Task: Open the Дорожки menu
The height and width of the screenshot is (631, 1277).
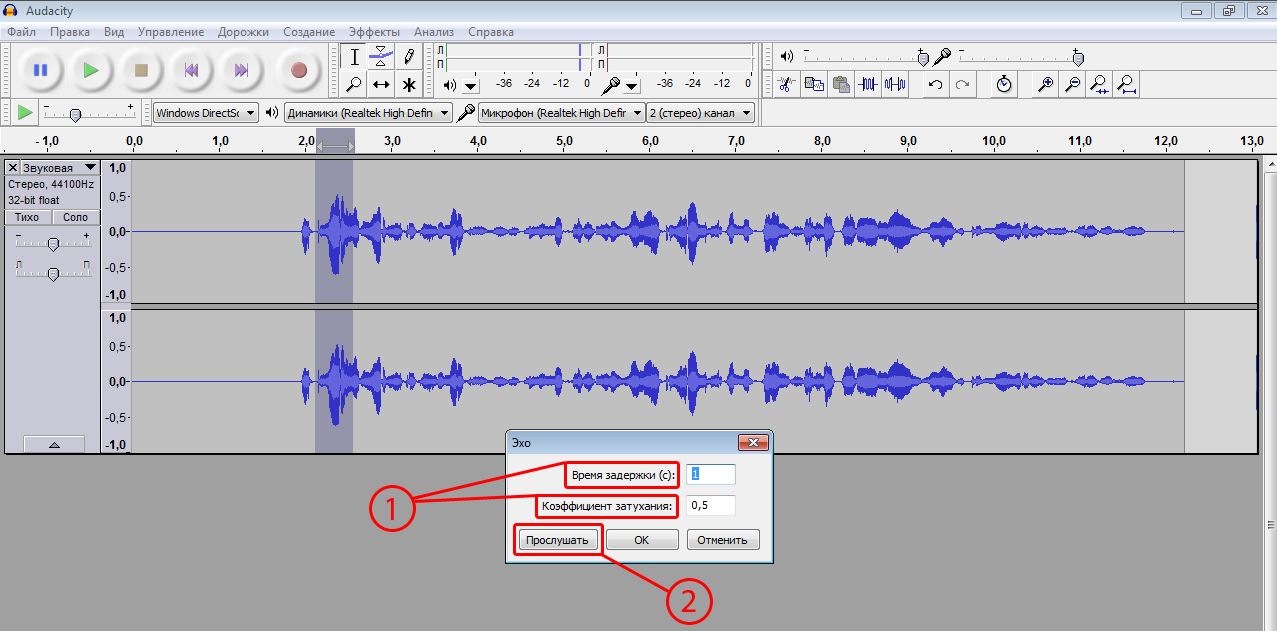Action: pyautogui.click(x=244, y=32)
